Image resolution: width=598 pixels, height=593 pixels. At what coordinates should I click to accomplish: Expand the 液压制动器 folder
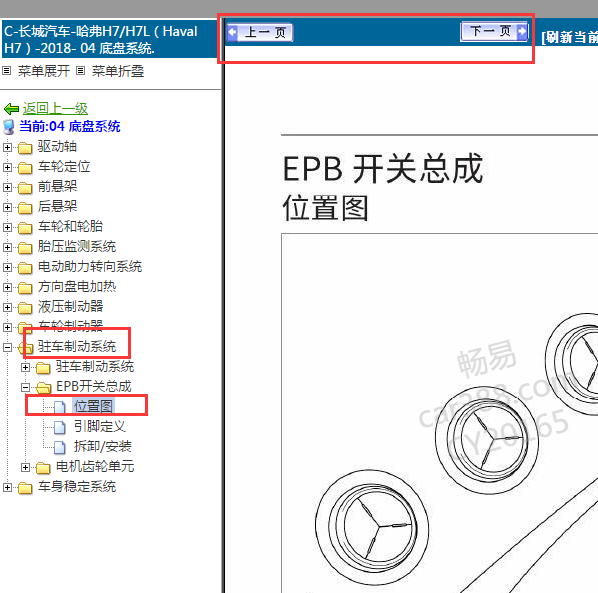[7, 307]
